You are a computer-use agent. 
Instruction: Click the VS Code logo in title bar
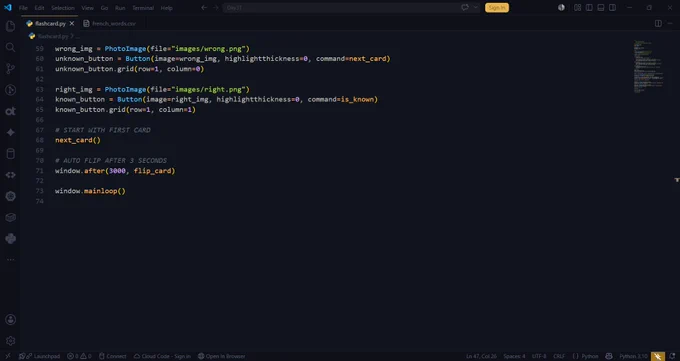[8, 7]
